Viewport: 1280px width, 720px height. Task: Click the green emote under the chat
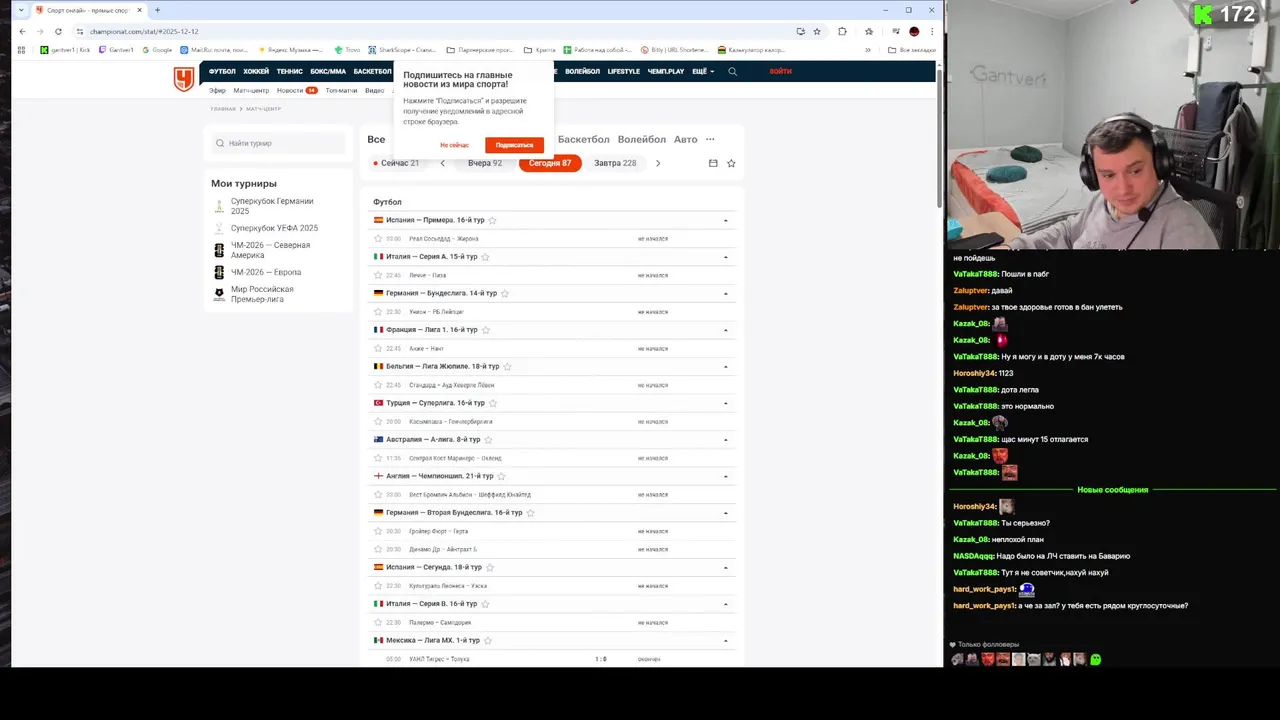point(1096,660)
